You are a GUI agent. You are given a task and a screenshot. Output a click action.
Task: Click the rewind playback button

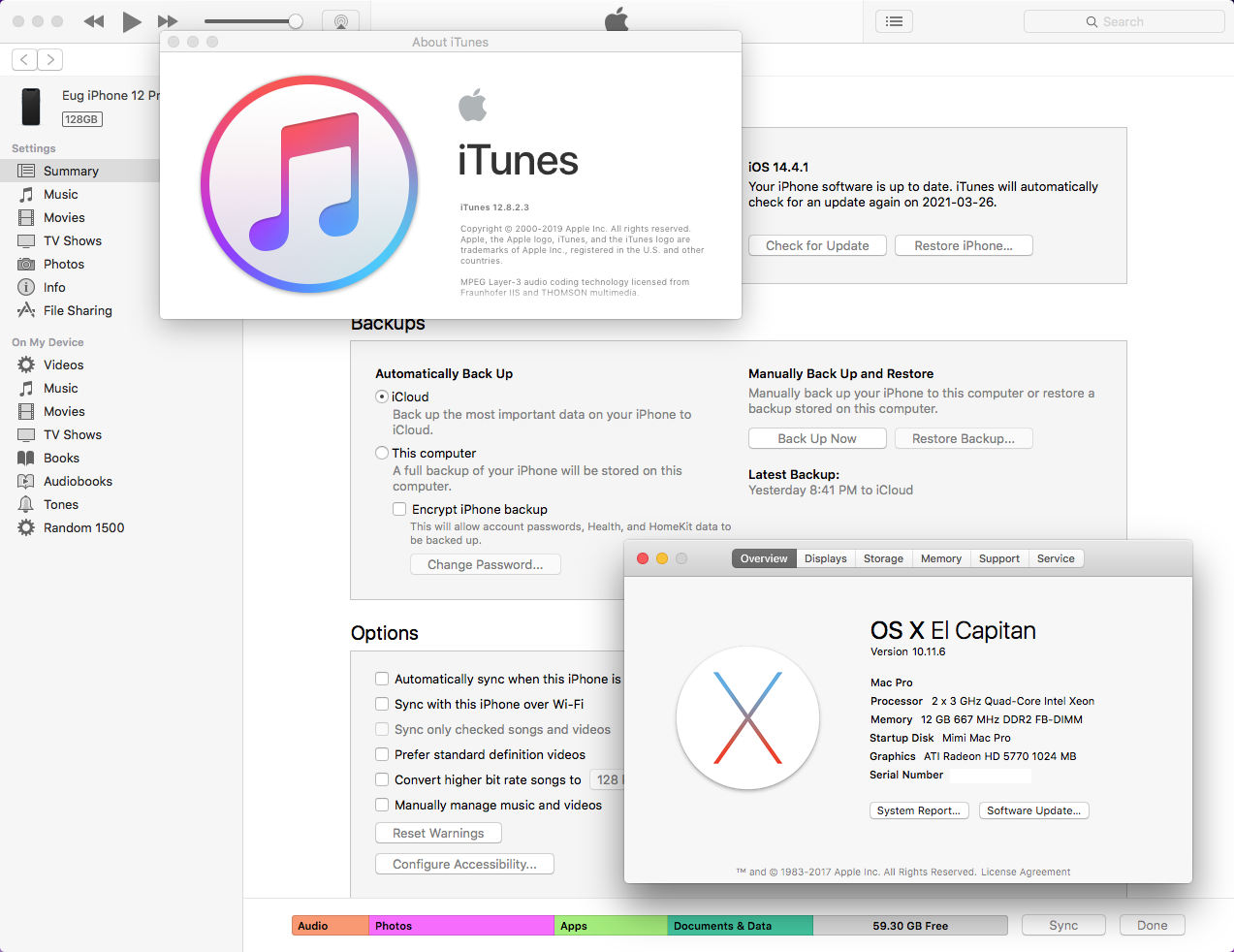pos(94,21)
